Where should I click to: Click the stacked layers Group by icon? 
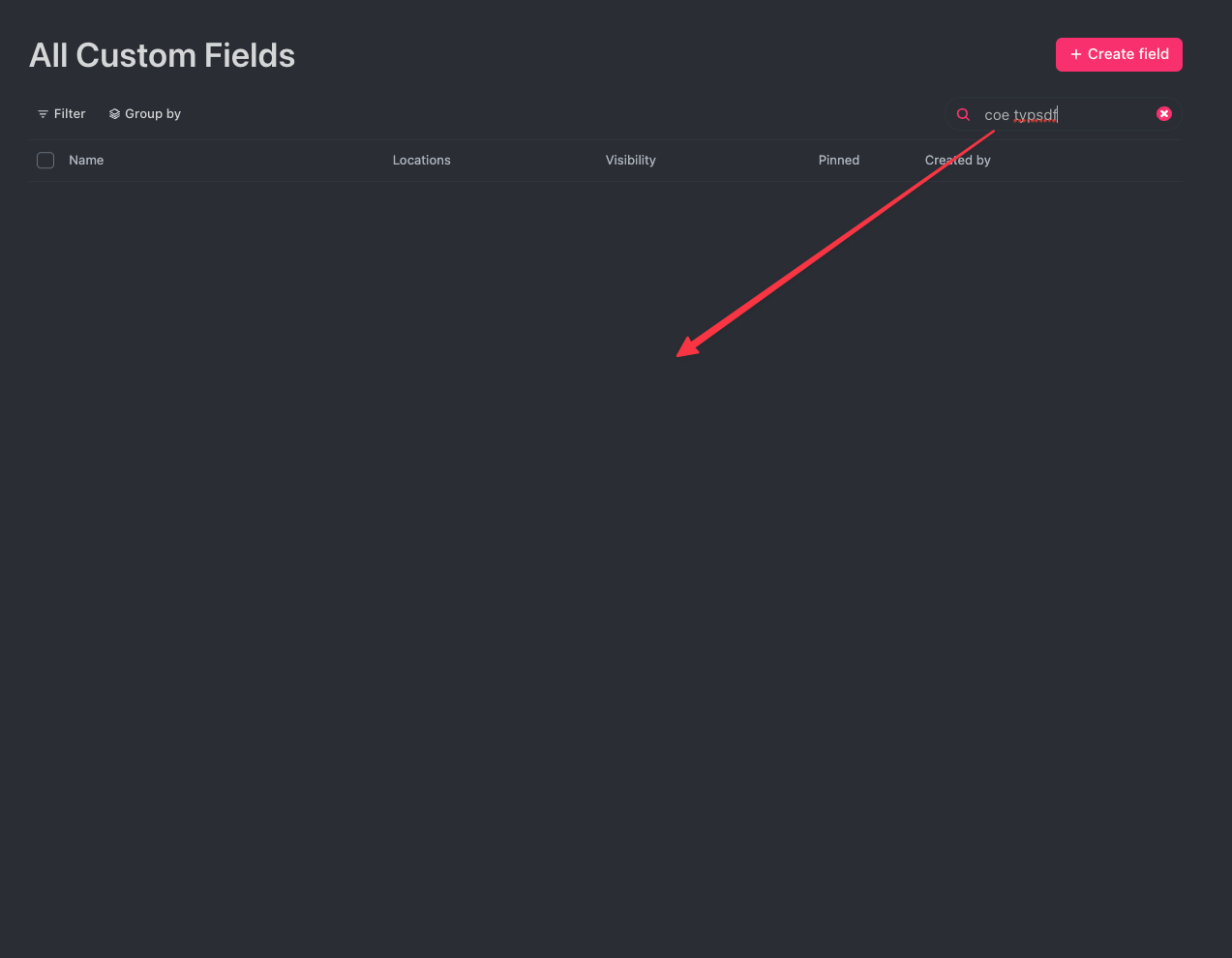pyautogui.click(x=114, y=114)
